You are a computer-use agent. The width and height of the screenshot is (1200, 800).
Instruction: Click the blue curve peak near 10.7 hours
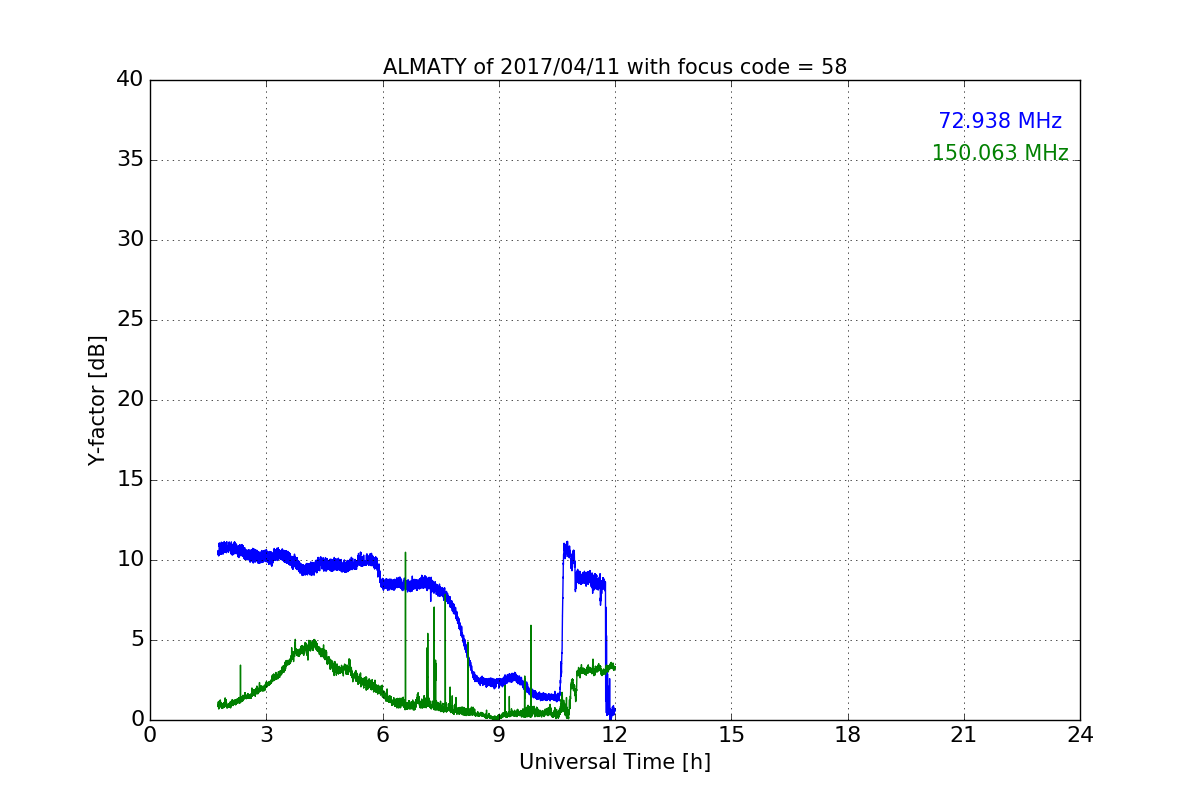point(566,549)
